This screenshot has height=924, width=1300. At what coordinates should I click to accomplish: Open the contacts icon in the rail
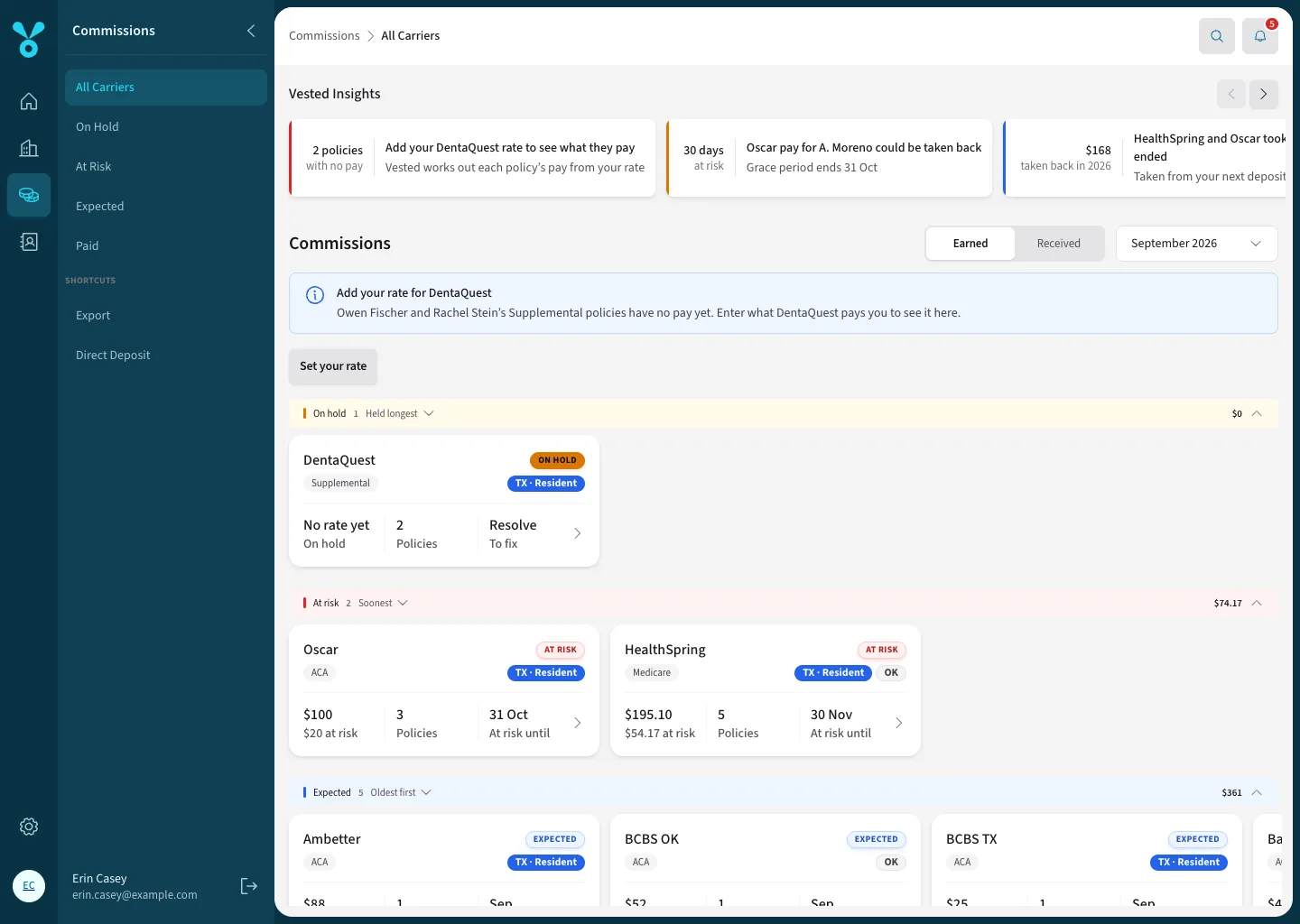[29, 242]
